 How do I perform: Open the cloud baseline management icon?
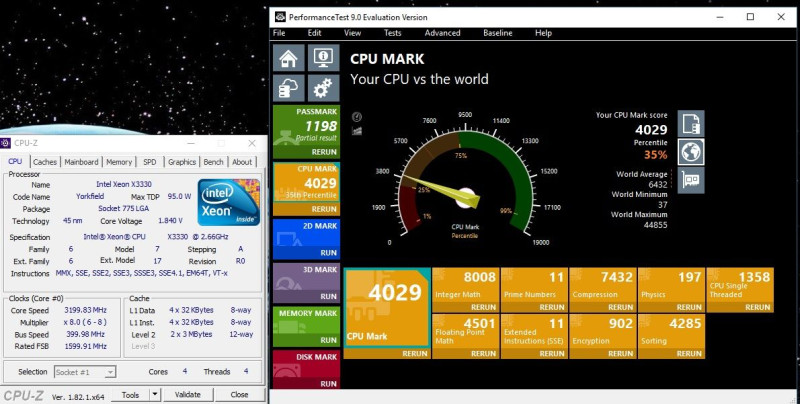[289, 88]
